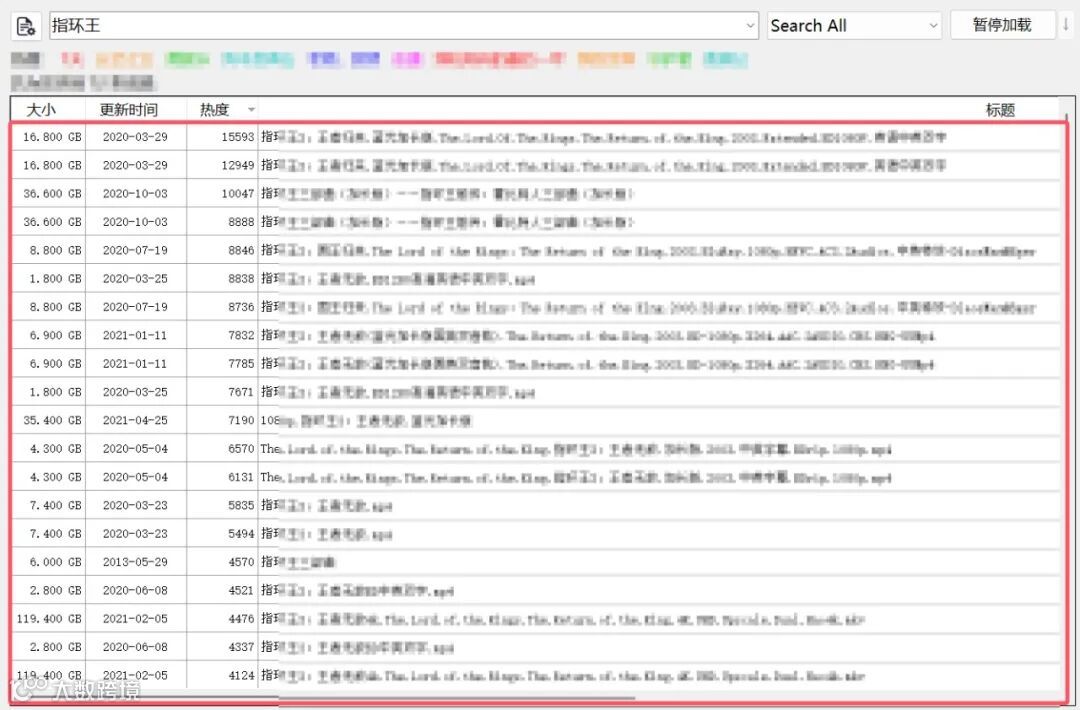Click the document settings icon beside search box
This screenshot has height=710, width=1080.
[x=26, y=26]
